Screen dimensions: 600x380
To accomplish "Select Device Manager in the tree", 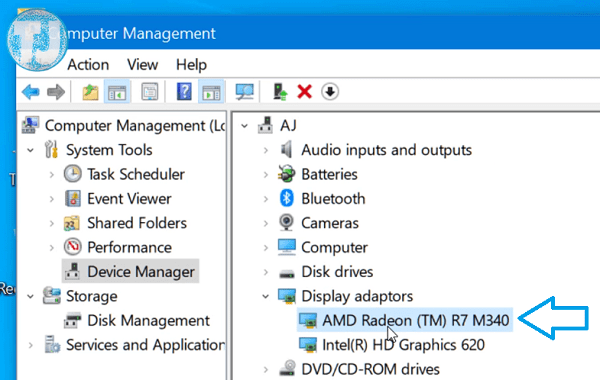I will click(141, 272).
